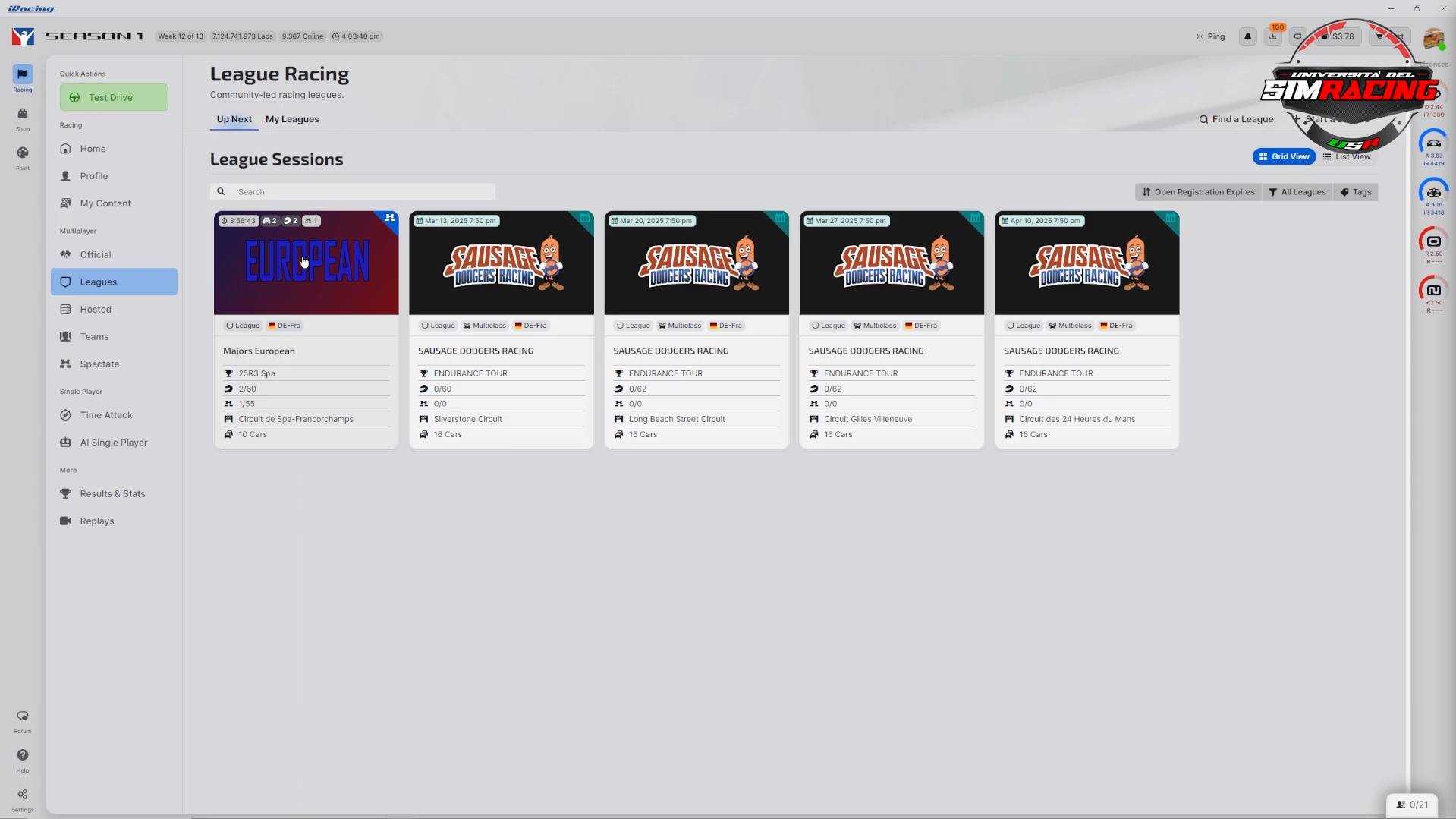1456x819 pixels.
Task: Select the oval license R 2.50 gauge
Action: pos(1433,244)
